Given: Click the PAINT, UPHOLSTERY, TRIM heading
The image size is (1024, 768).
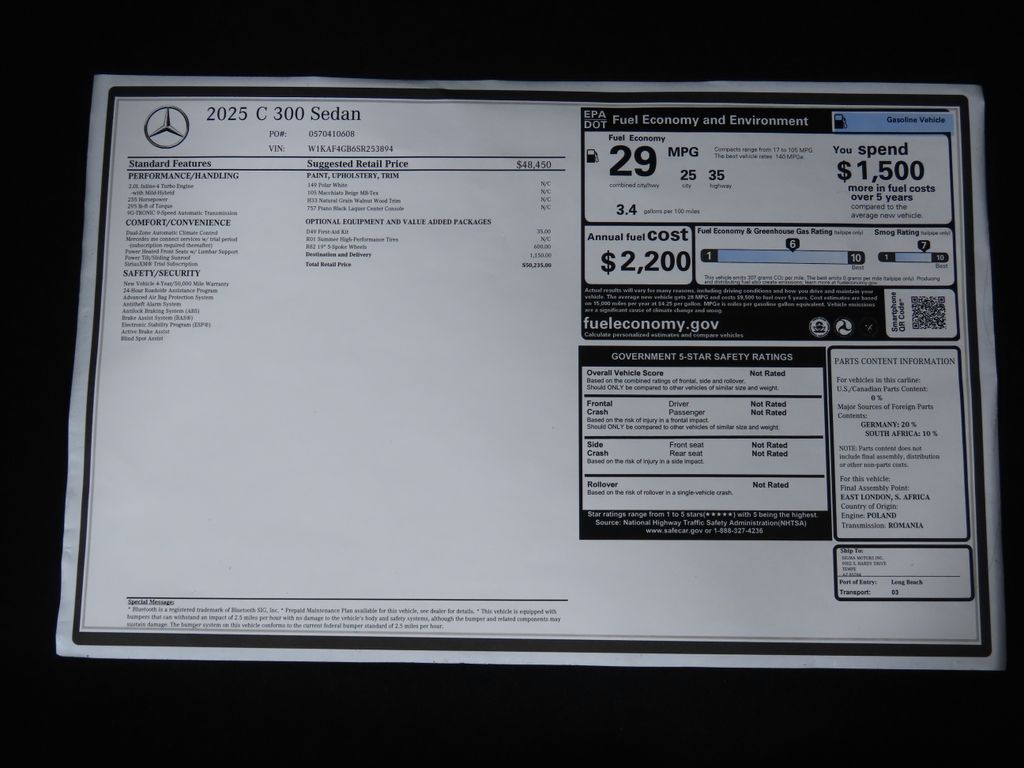Looking at the screenshot, I should coord(353,176).
